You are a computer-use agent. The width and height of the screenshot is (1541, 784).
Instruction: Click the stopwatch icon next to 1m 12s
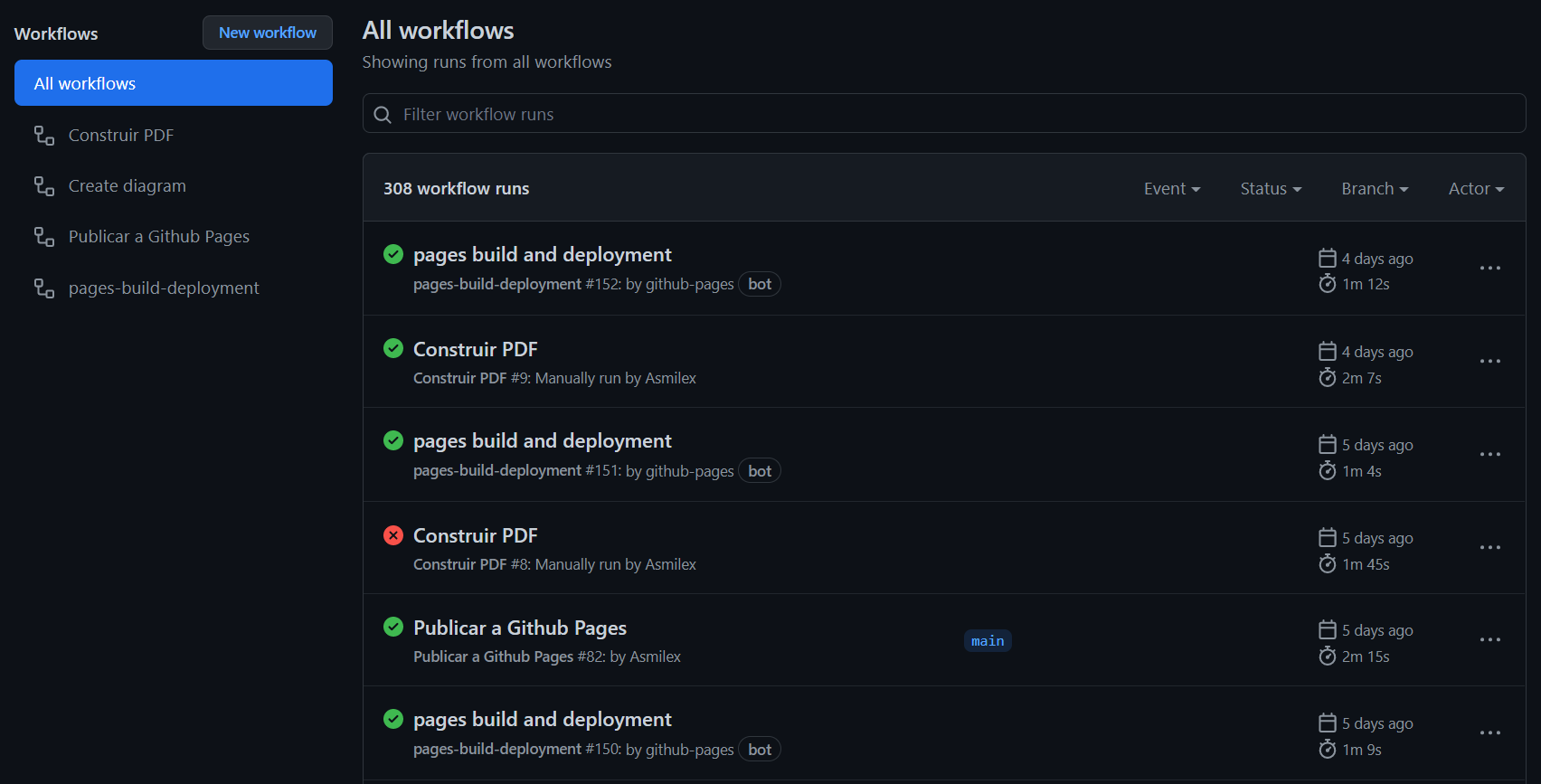coord(1328,284)
